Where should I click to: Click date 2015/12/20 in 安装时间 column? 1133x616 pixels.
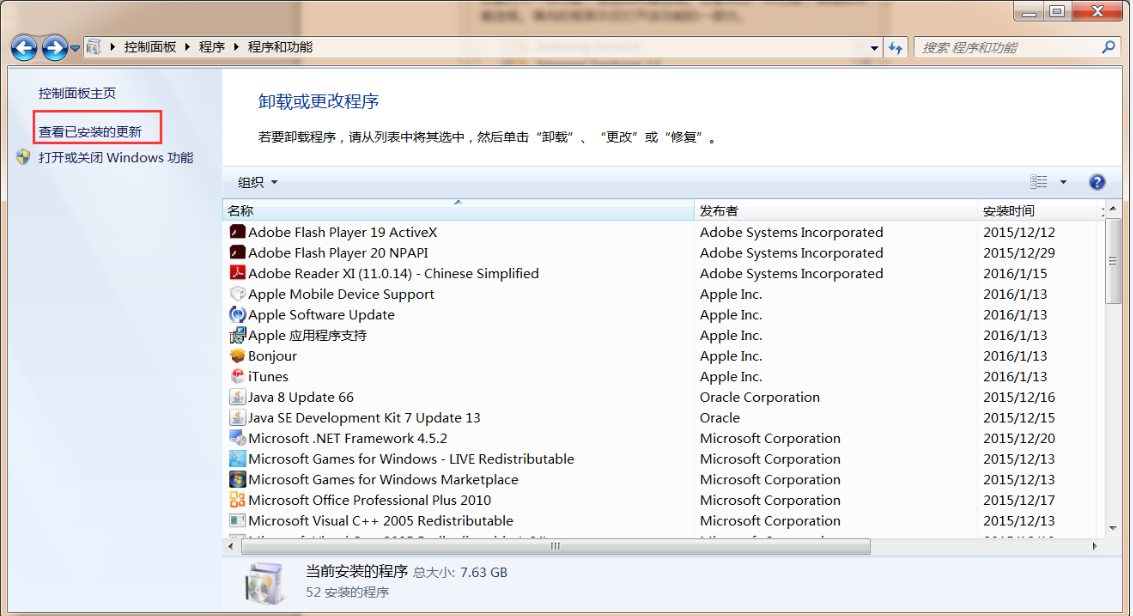(x=1019, y=438)
